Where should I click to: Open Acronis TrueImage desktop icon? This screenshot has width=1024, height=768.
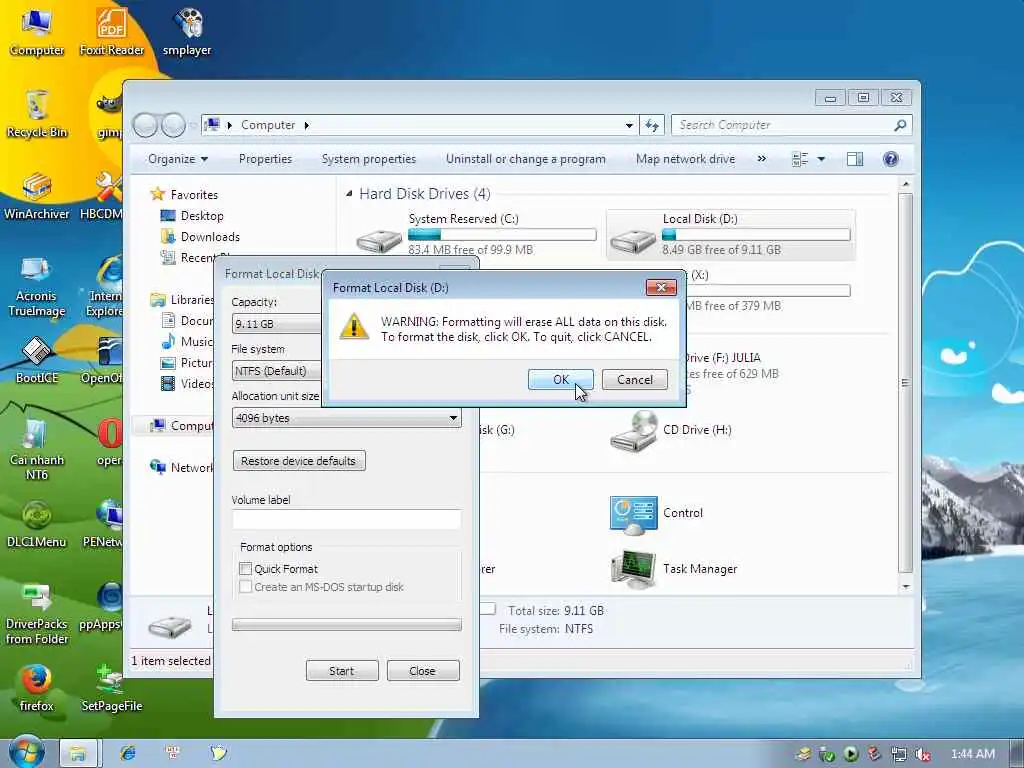37,286
